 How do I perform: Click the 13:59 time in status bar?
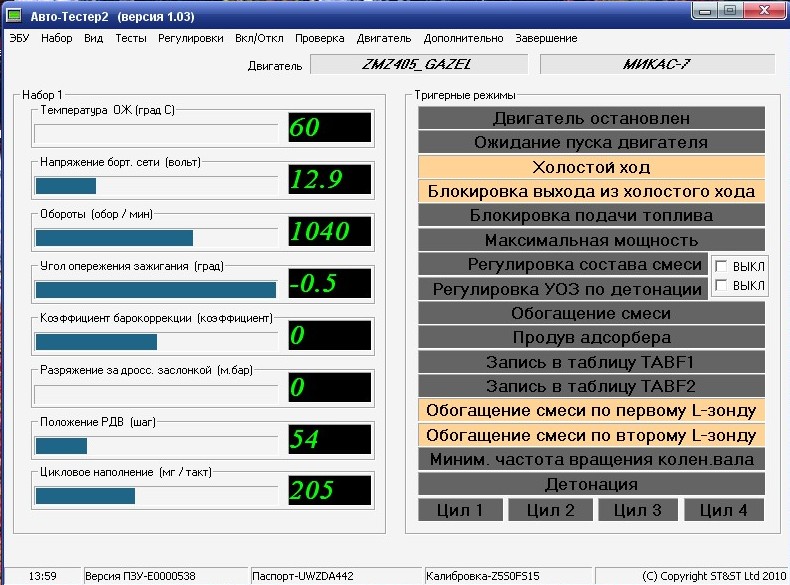coord(42,576)
